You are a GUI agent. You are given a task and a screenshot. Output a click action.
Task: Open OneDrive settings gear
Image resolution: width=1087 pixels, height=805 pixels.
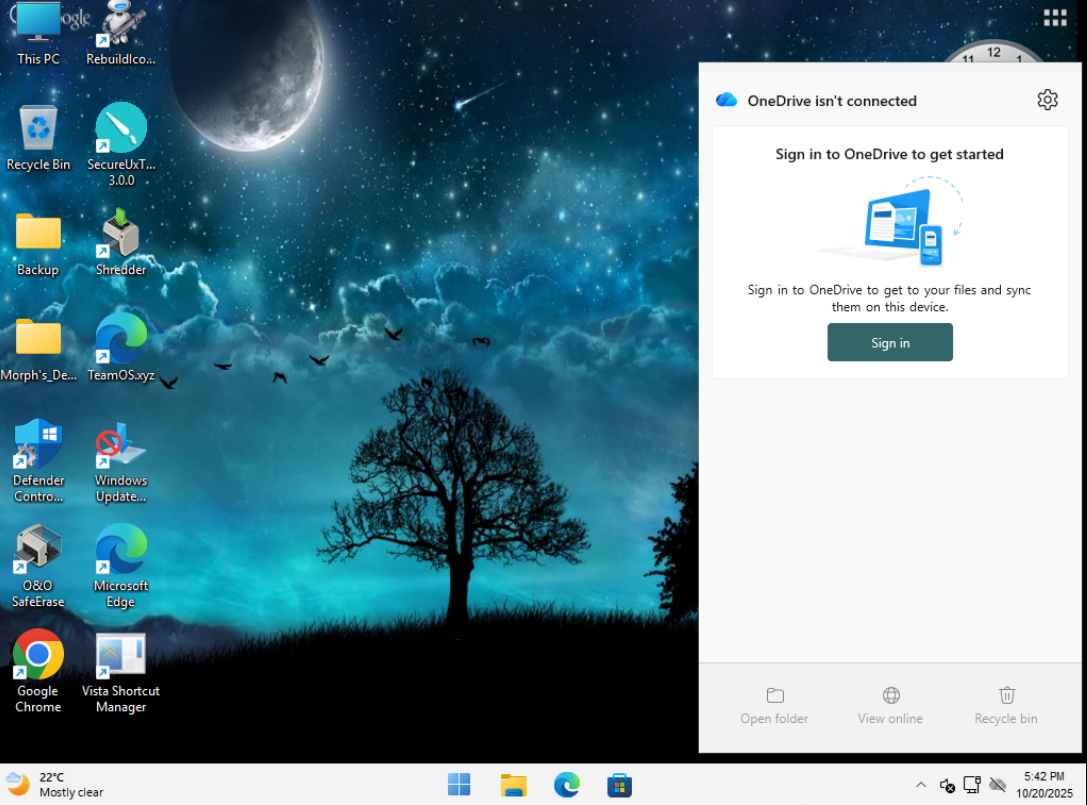pos(1047,100)
